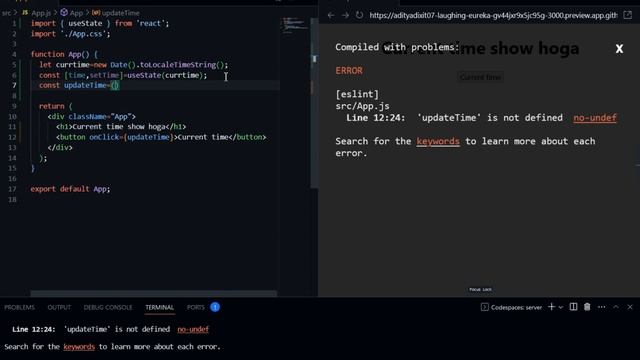Dismiss the compile error overlay X
This screenshot has width=640, height=360.
point(619,49)
